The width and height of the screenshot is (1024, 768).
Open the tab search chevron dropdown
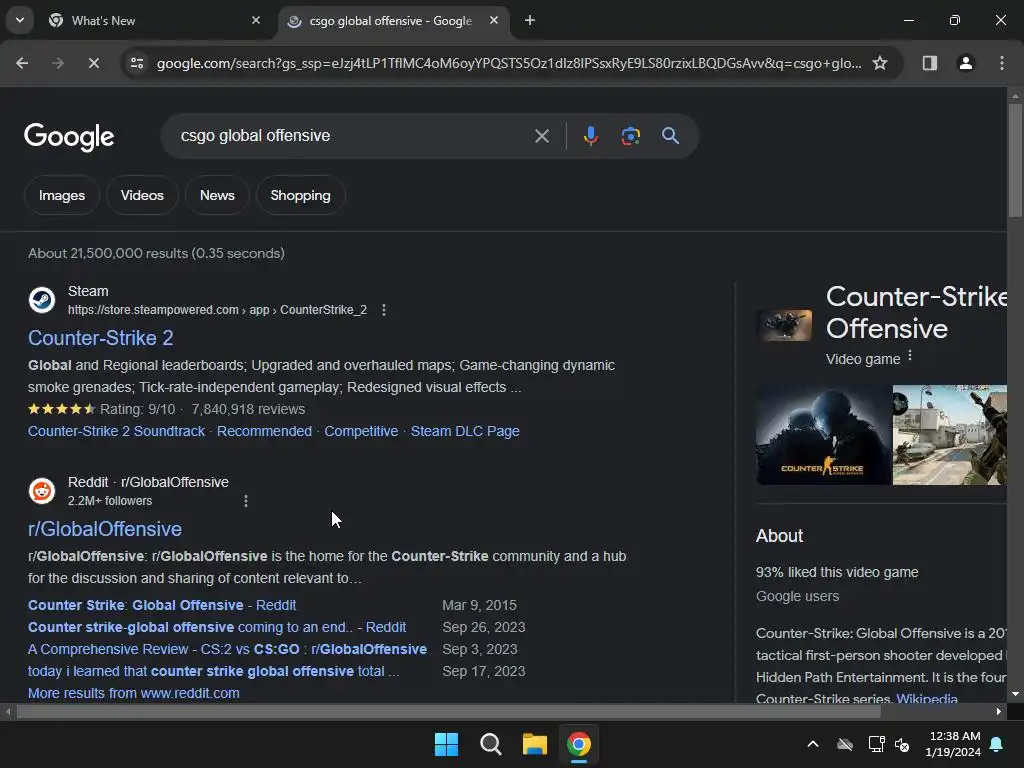(x=20, y=20)
